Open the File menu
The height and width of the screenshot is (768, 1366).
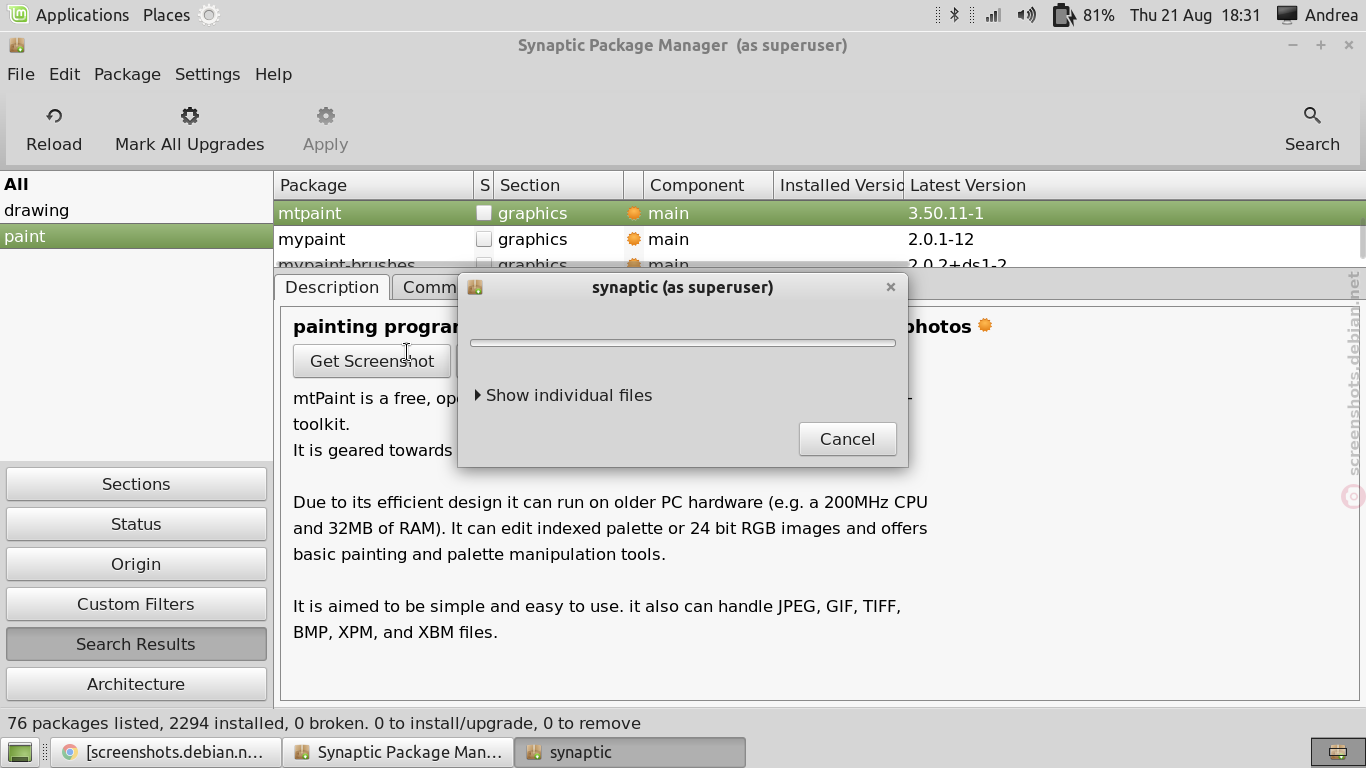pos(21,74)
